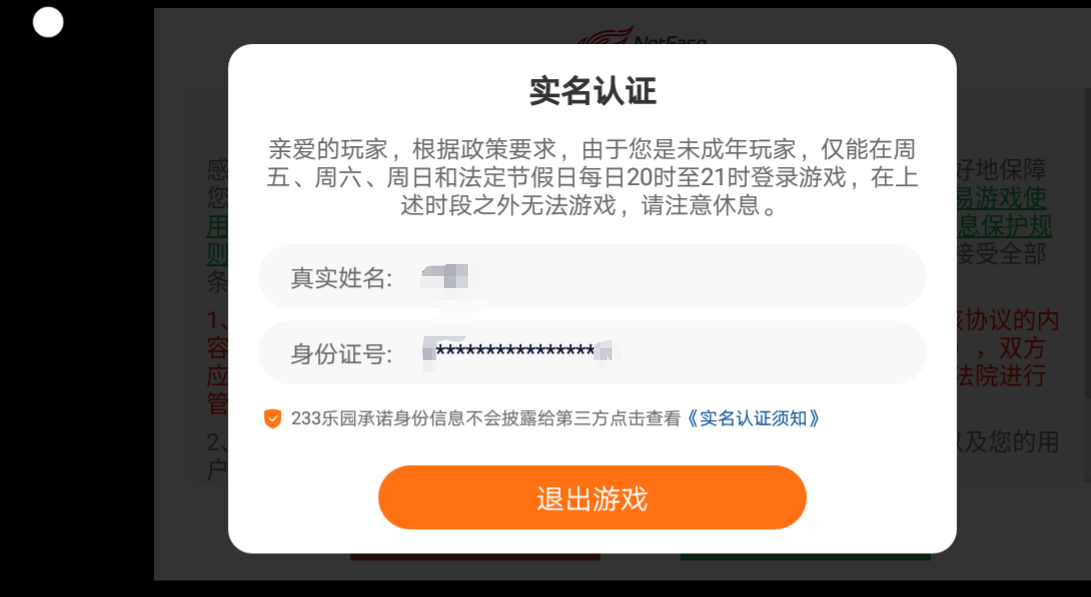Open the green 息保护规 link in background
Viewport: 1091px width, 597px height.
(1005, 225)
